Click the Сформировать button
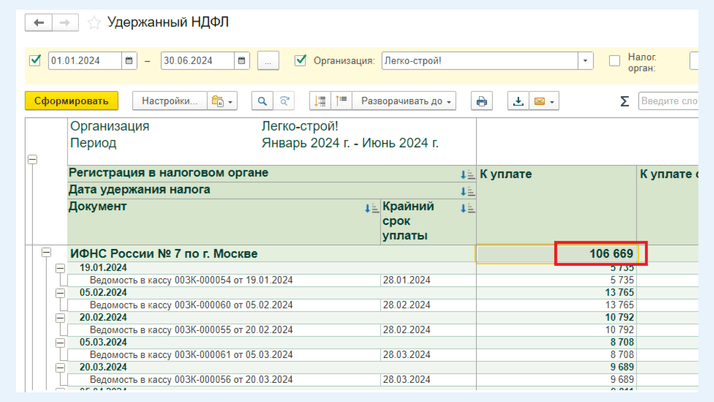This screenshot has width=714, height=402. 71,101
